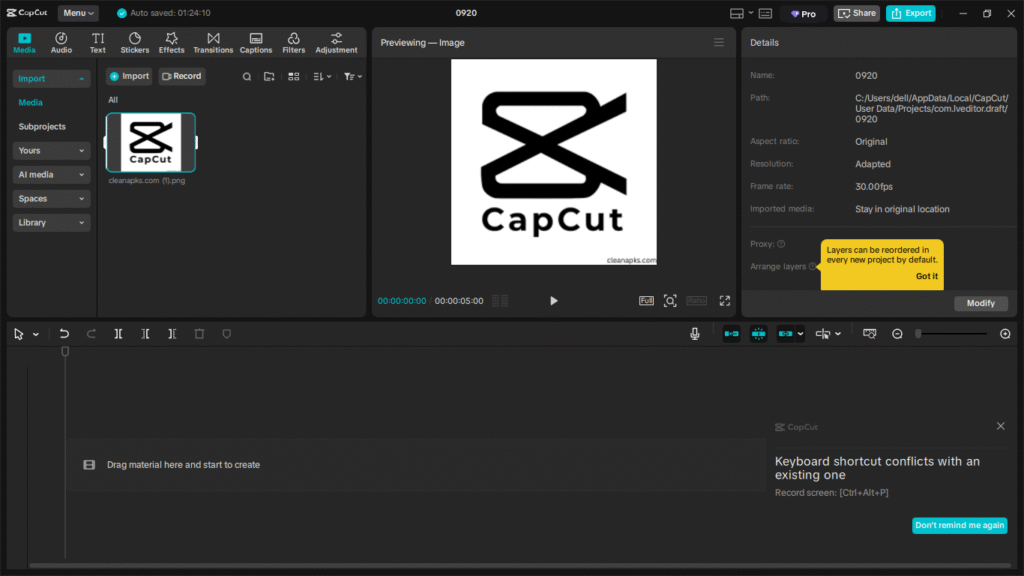
Task: Select the Media tab icon
Action: [x=24, y=42]
